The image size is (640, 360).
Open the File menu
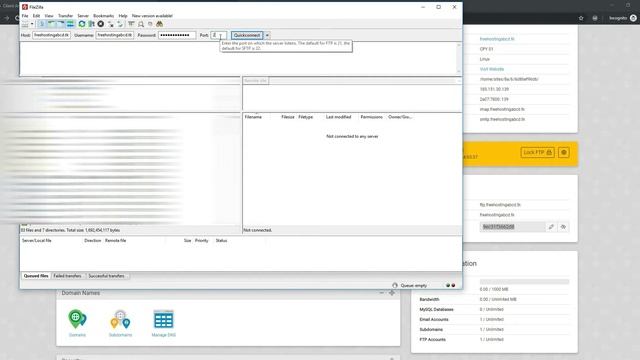coord(25,16)
